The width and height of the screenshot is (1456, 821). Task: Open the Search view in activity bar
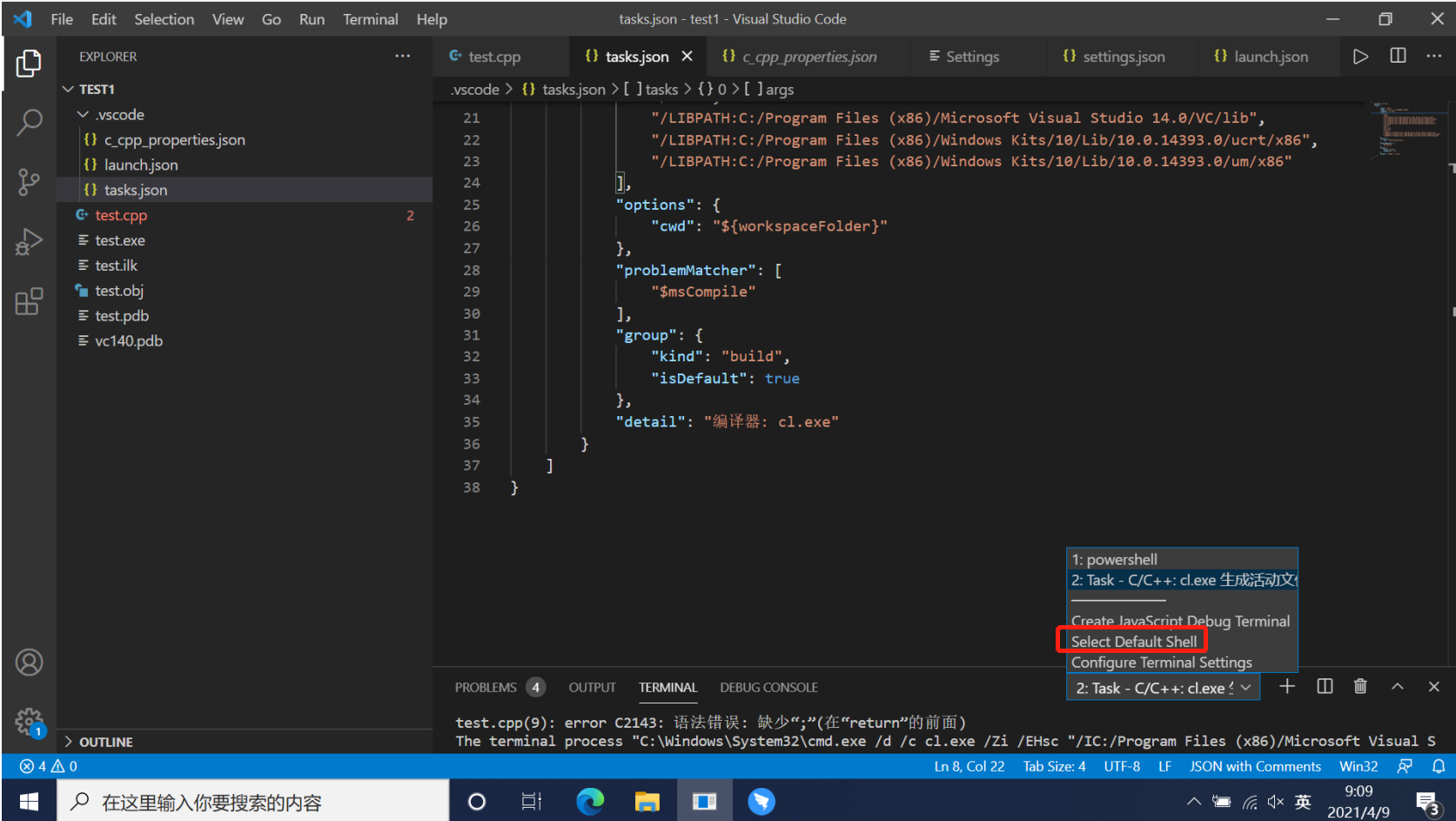click(29, 123)
